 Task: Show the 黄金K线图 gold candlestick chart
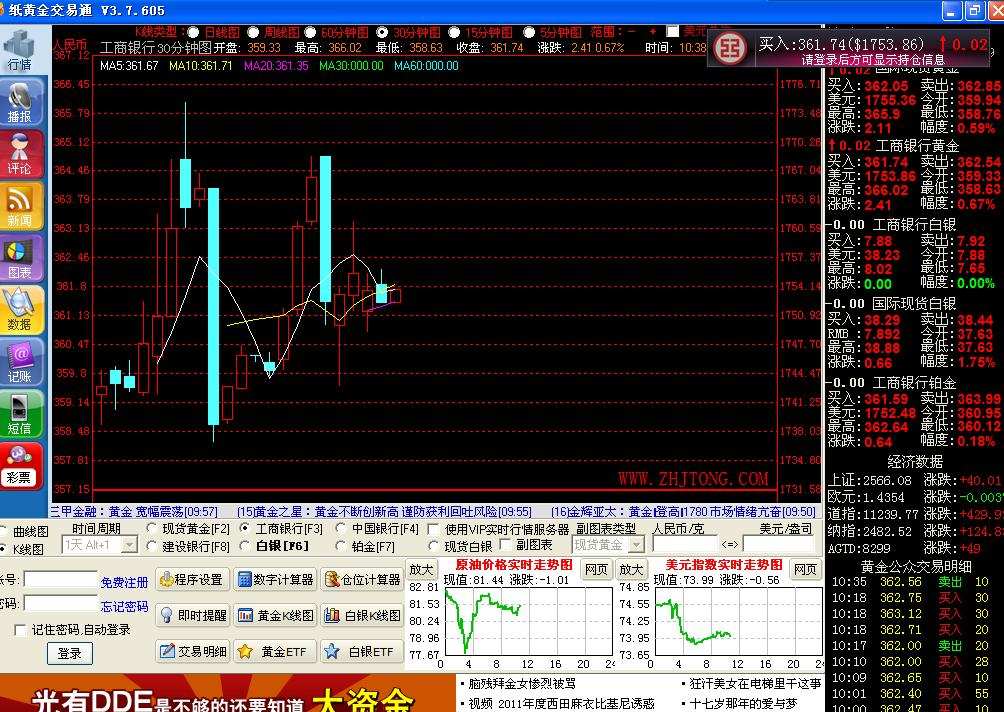point(275,615)
